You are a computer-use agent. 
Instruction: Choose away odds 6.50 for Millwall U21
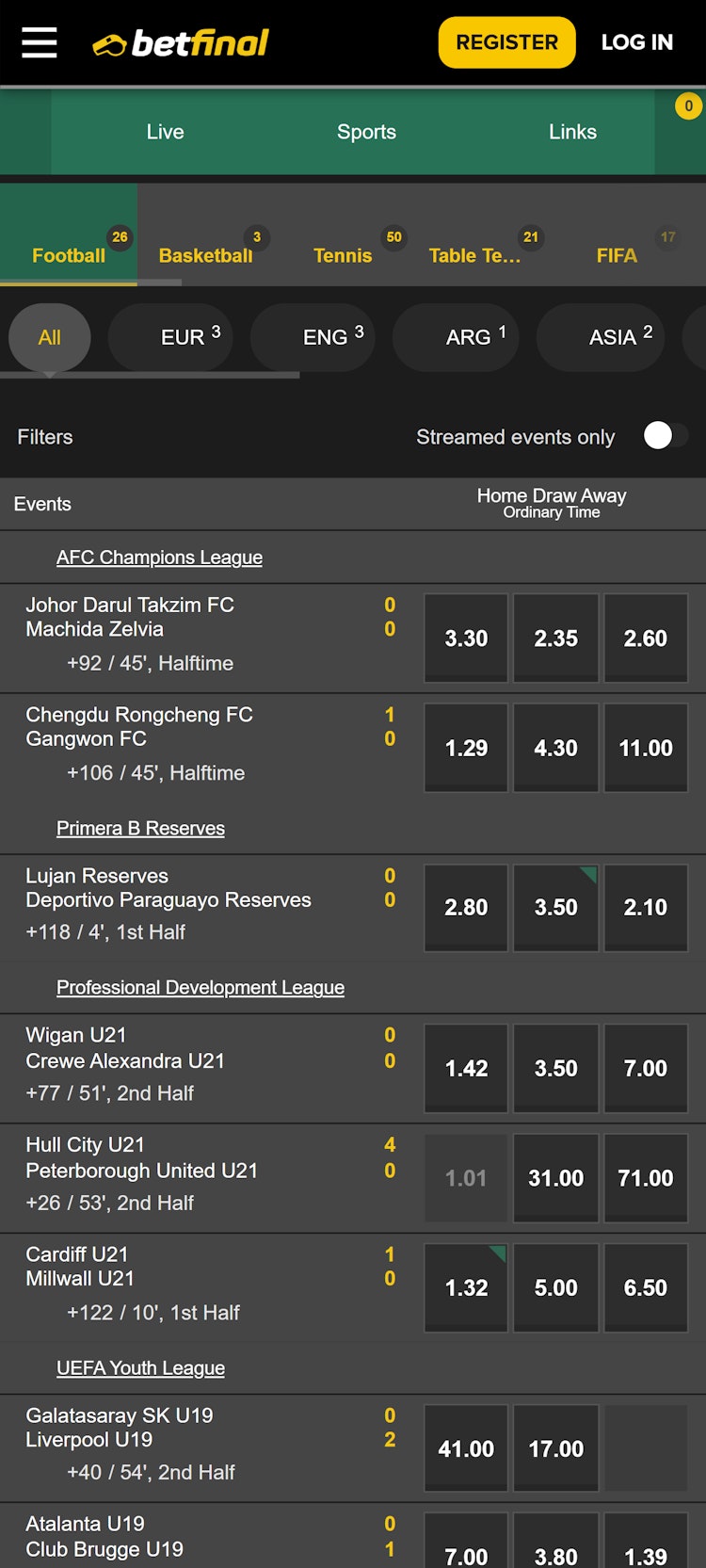[646, 1287]
